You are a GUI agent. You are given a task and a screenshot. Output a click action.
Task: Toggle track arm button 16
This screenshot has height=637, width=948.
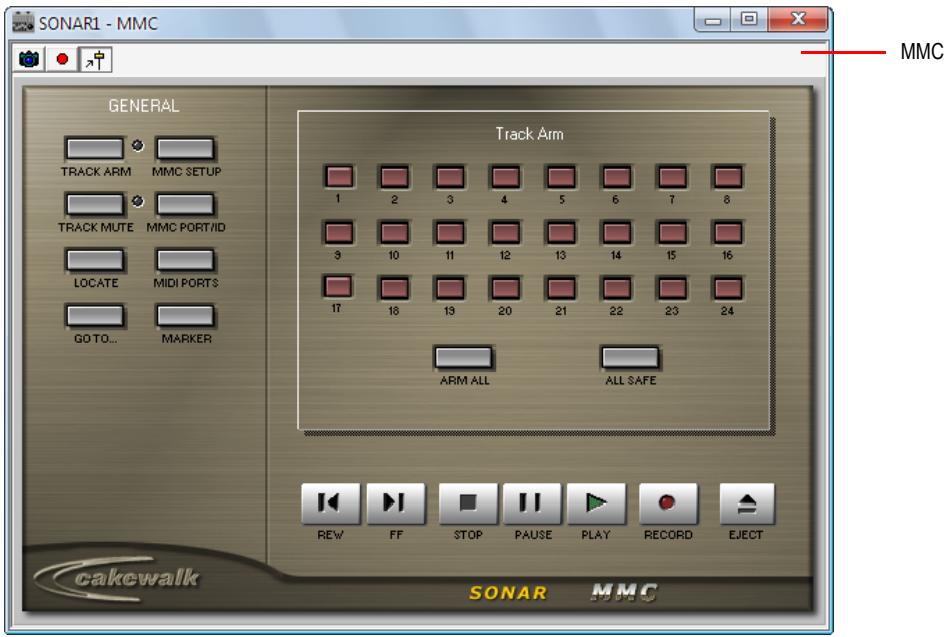click(728, 233)
